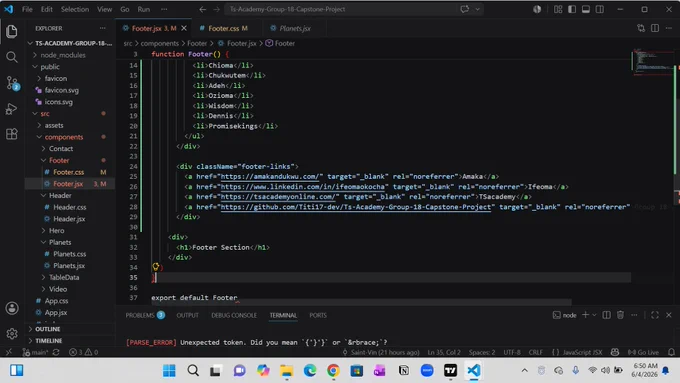Open Run and Debug view
The image size is (680, 383).
(x=12, y=108)
